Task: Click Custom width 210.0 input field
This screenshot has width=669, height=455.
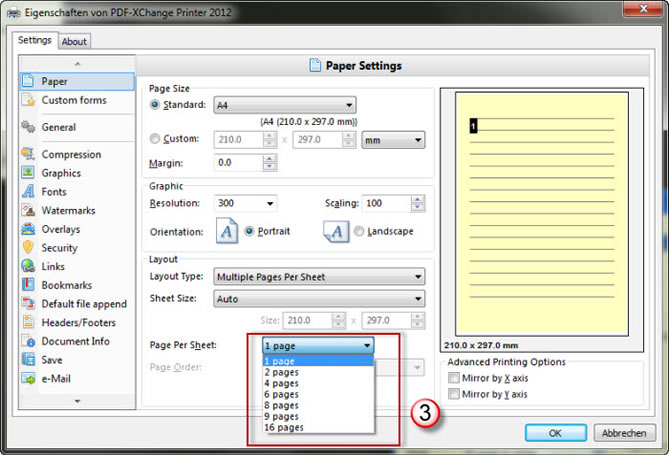Action: pos(239,140)
